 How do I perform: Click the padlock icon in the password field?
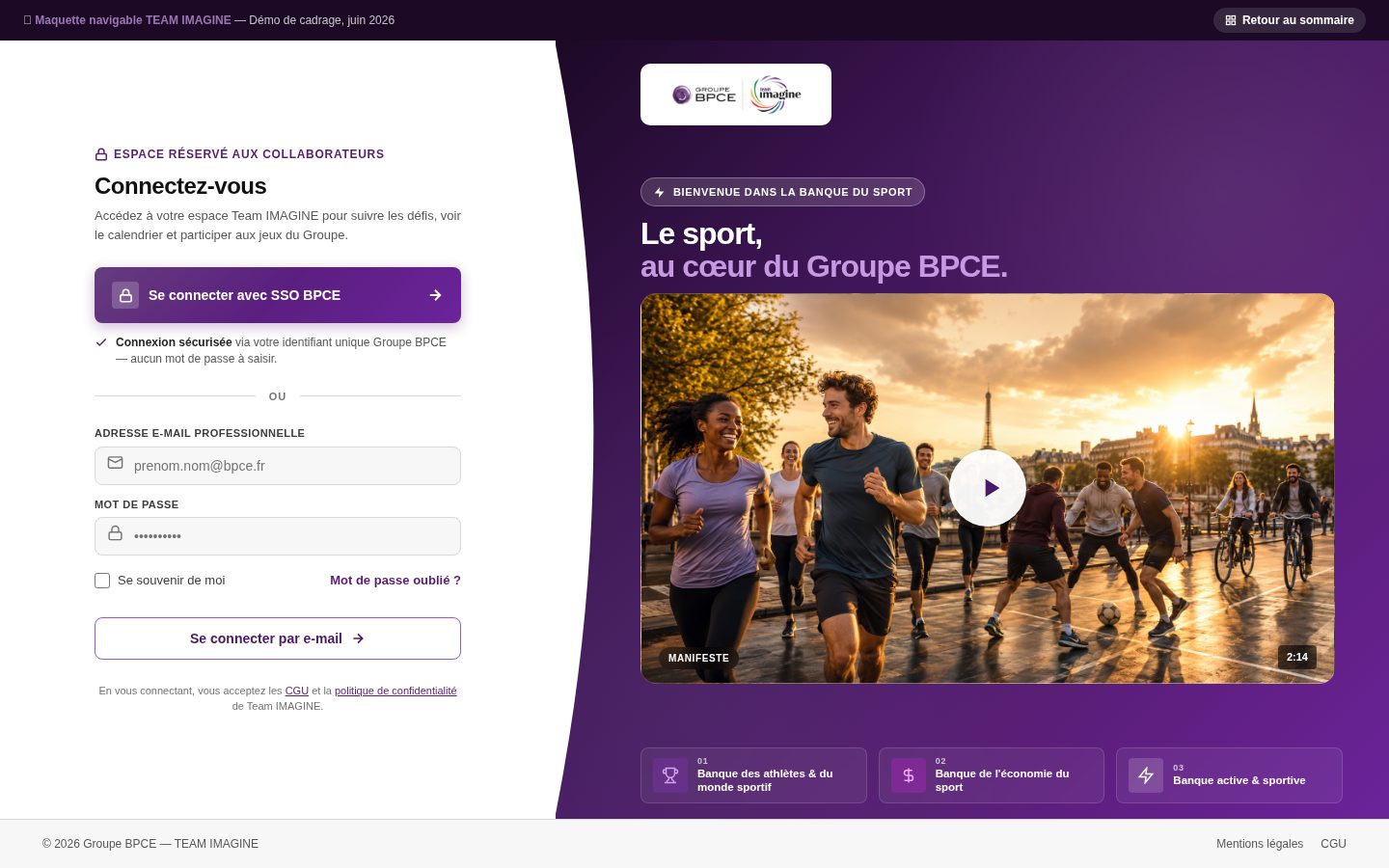point(115,533)
